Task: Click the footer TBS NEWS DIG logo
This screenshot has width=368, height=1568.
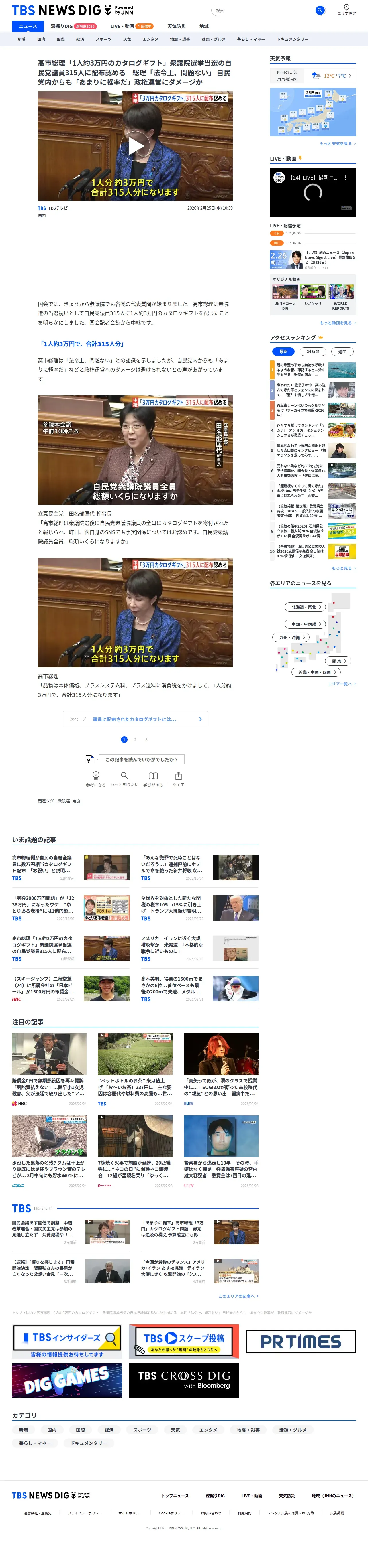Action: (x=50, y=1496)
